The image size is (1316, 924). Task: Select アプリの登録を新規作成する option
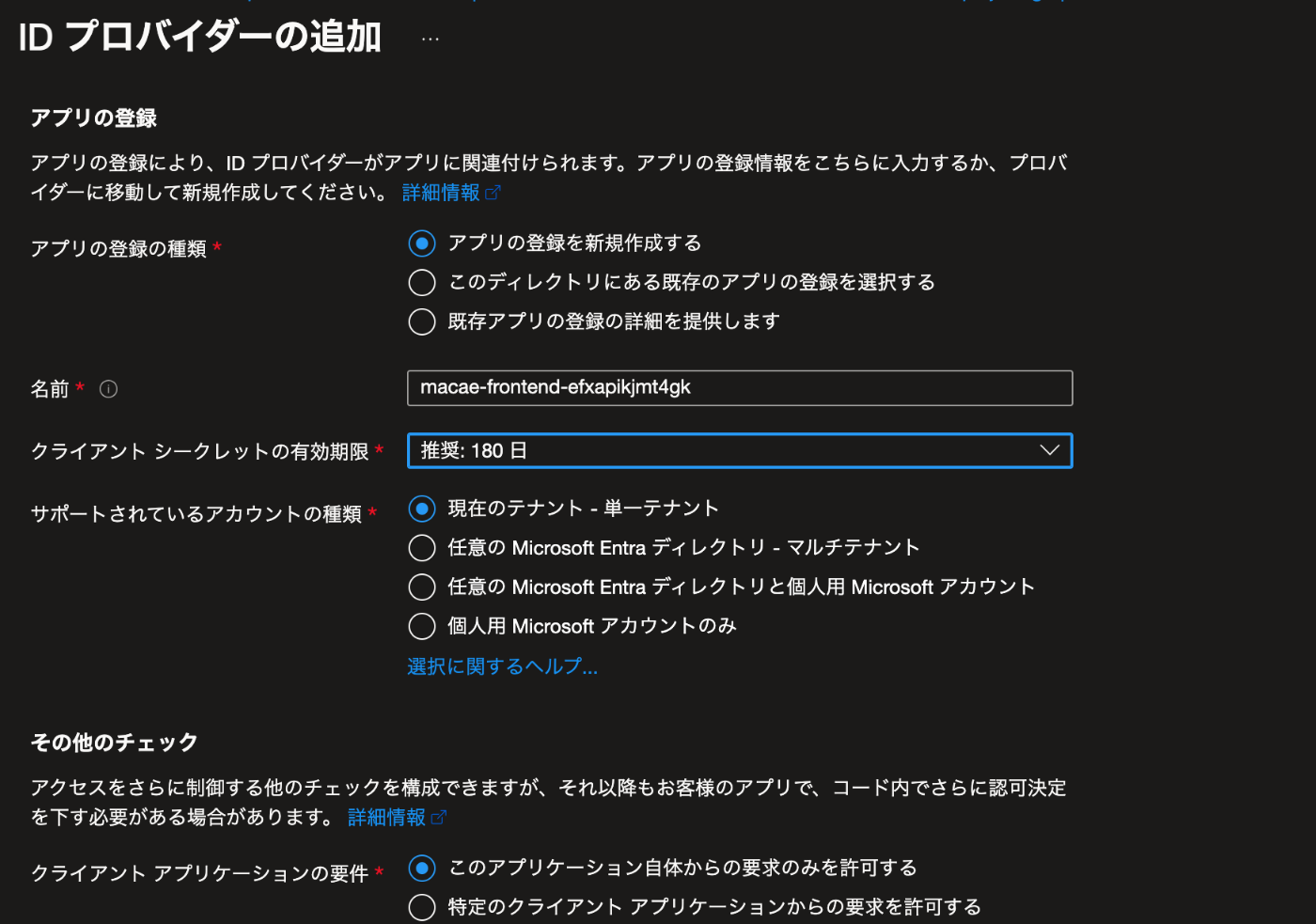[x=422, y=243]
